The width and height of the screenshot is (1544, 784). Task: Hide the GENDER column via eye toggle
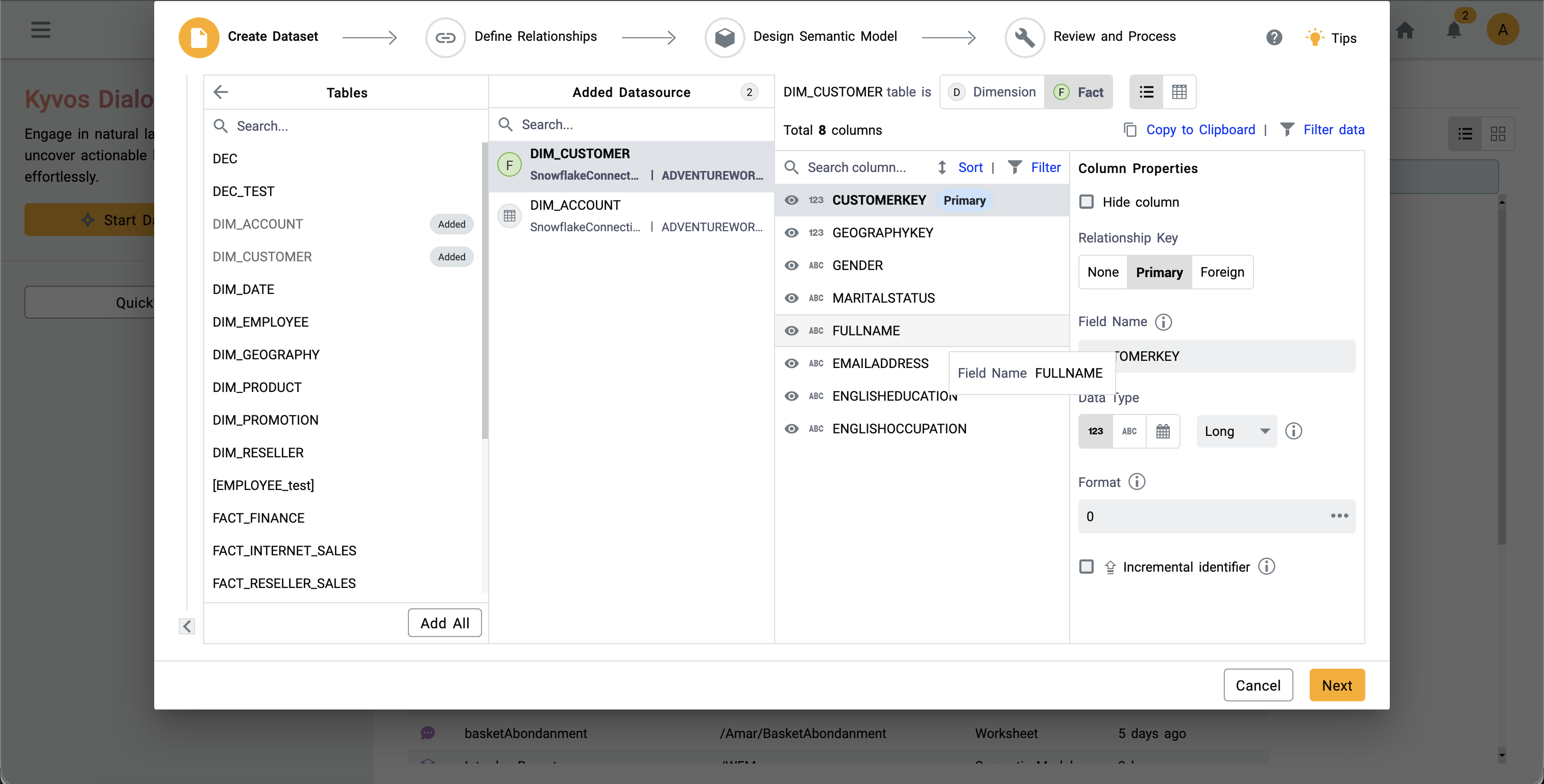point(792,265)
